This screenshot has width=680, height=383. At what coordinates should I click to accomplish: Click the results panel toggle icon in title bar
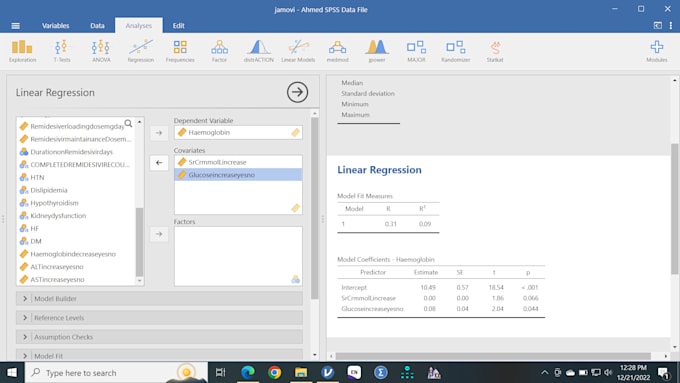(658, 26)
